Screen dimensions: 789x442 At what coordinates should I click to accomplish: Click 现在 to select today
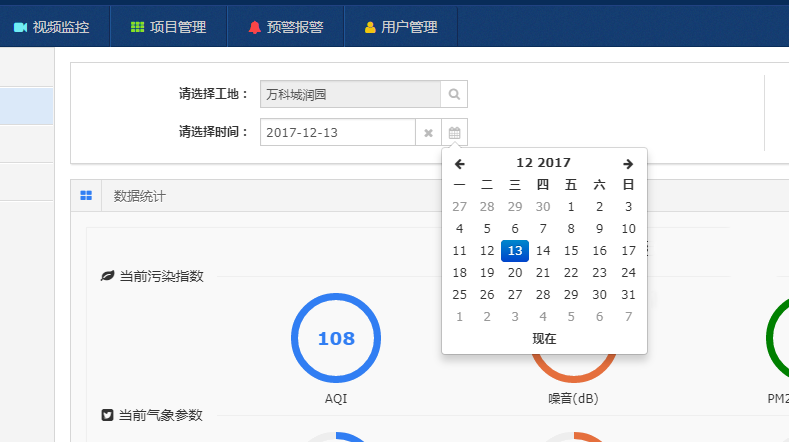click(x=544, y=339)
